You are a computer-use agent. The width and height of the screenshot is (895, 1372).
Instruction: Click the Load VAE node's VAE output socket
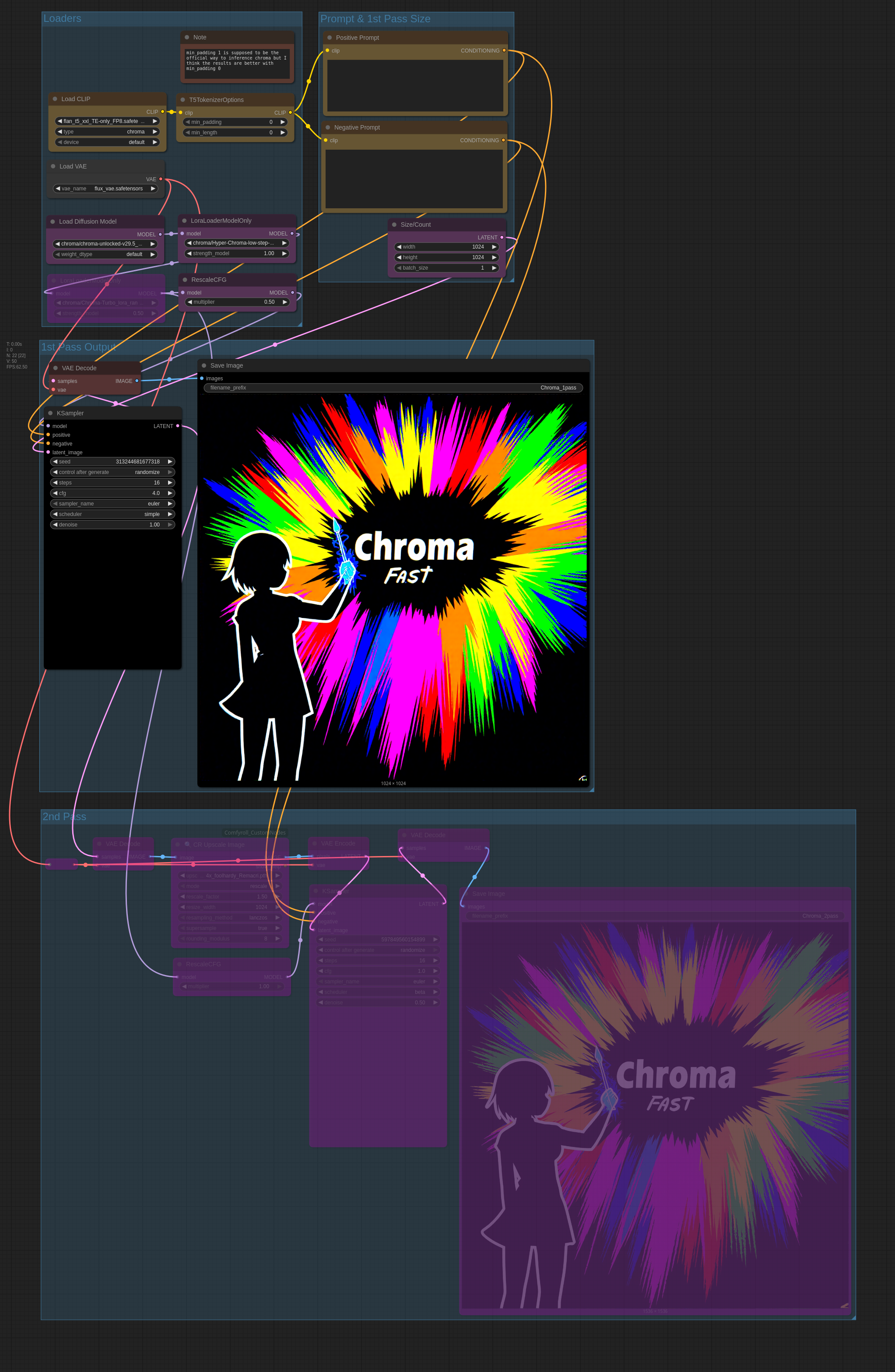pos(161,179)
